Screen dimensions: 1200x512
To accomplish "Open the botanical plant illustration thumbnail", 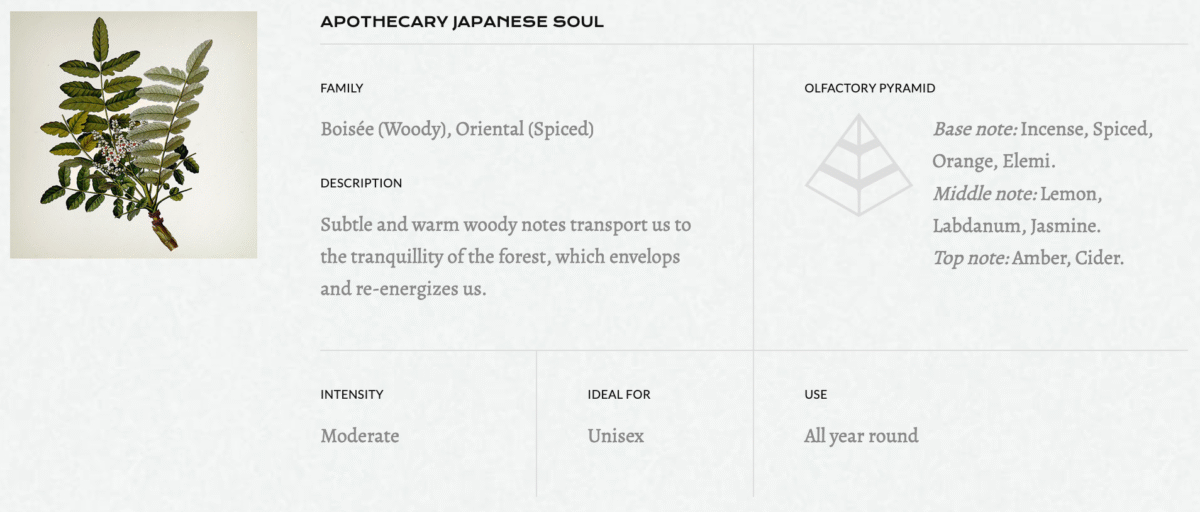I will pyautogui.click(x=134, y=135).
